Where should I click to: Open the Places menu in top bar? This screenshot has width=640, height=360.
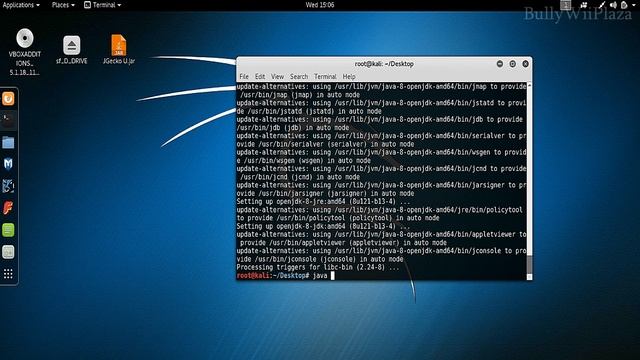(x=63, y=5)
